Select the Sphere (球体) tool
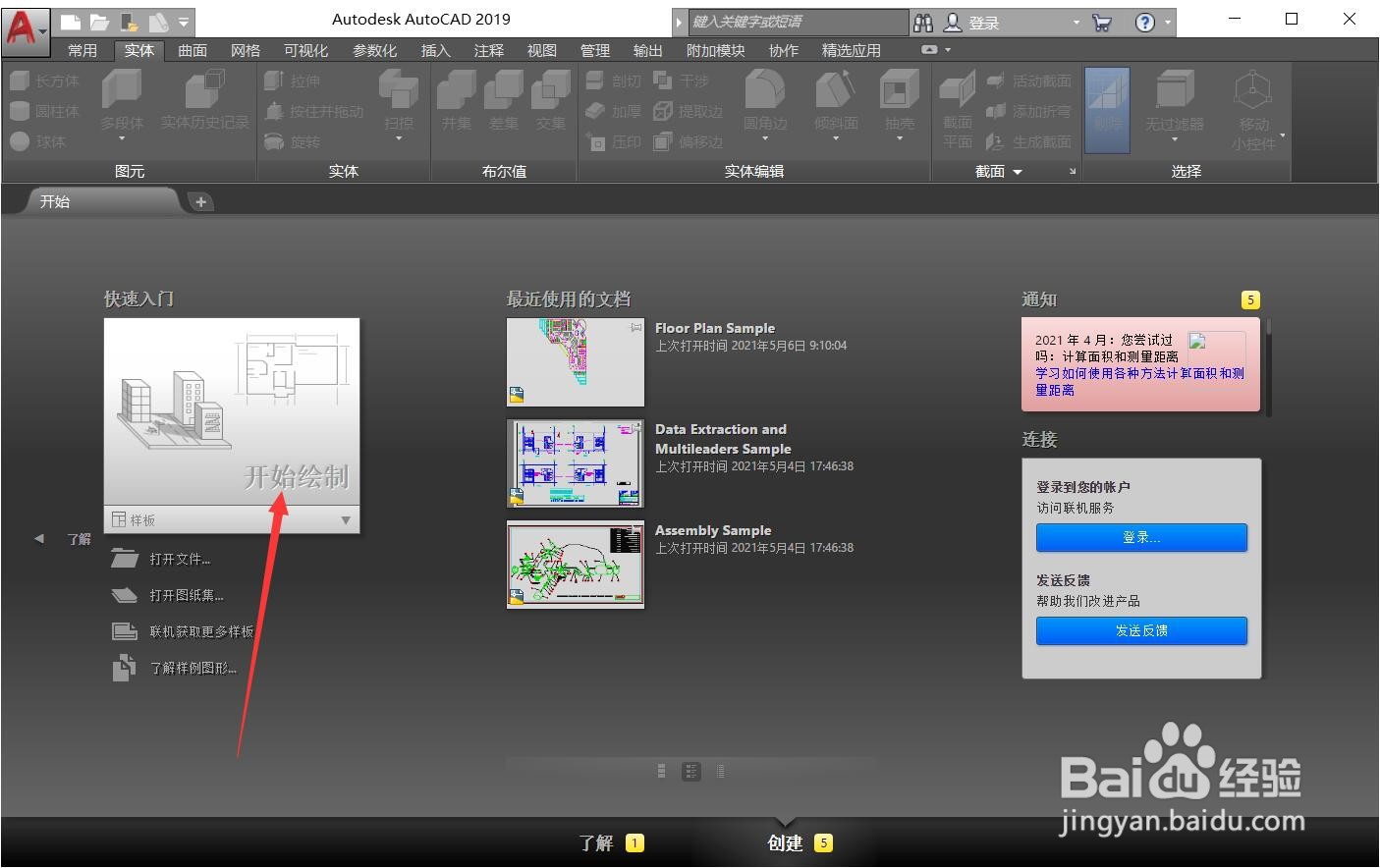Viewport: 1380px width, 868px height. click(x=39, y=141)
